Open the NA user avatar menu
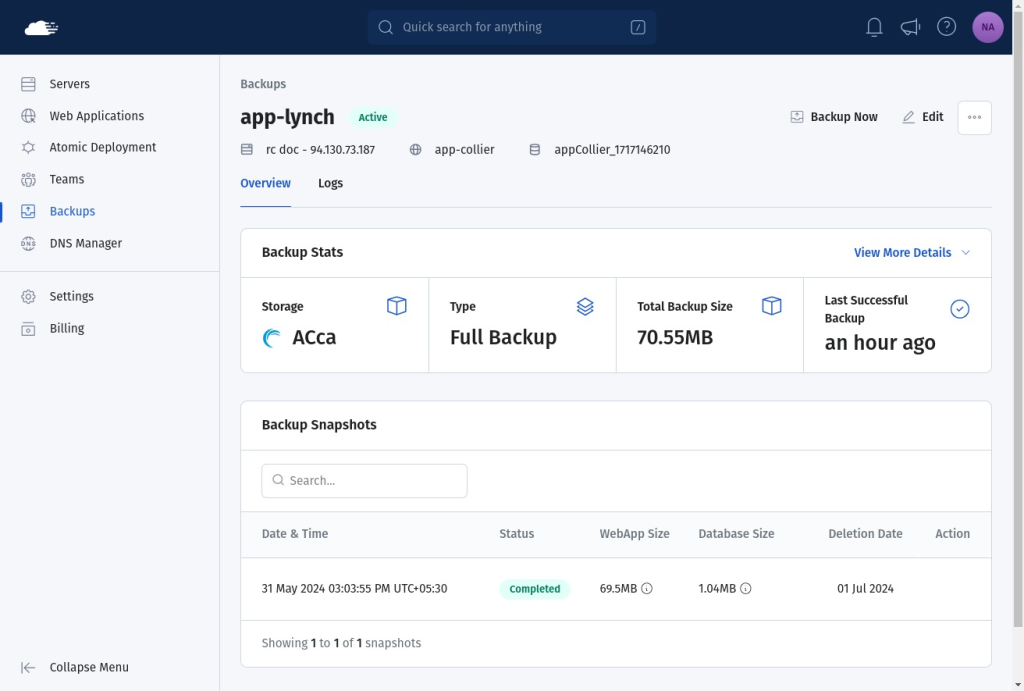Screen dimensions: 1024x691 coord(987,27)
